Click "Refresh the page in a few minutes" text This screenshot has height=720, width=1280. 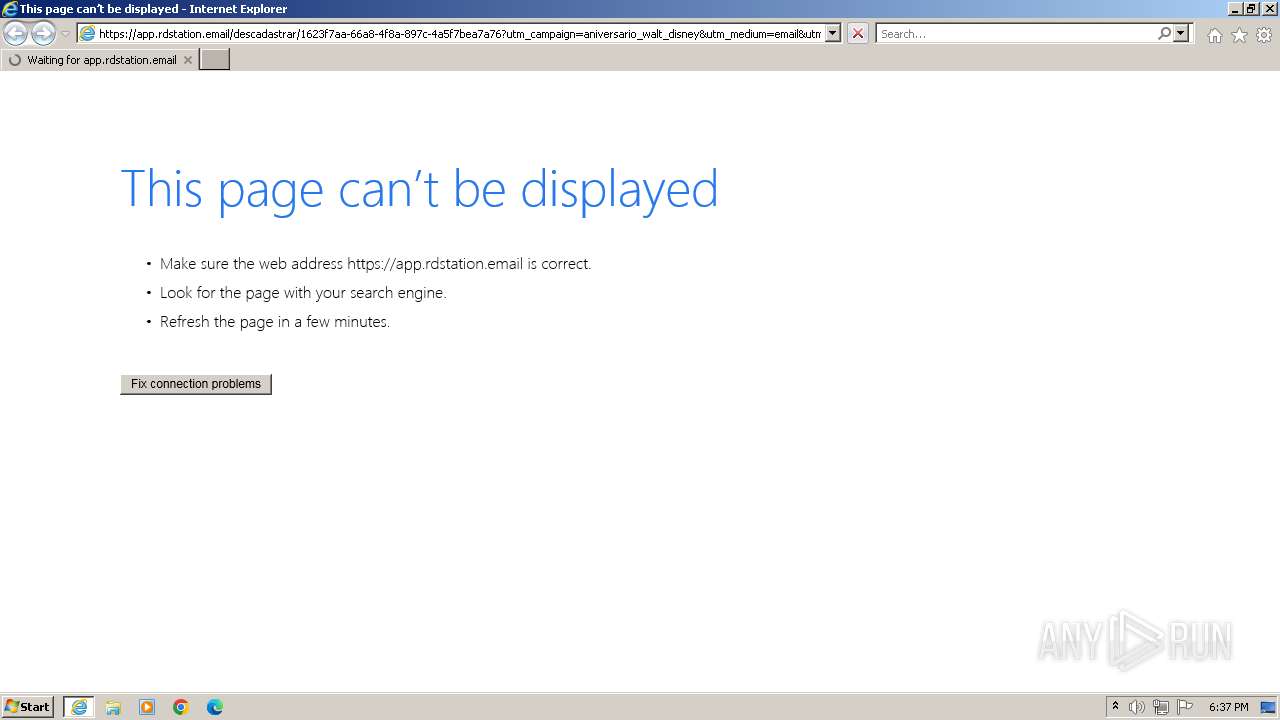(x=275, y=322)
